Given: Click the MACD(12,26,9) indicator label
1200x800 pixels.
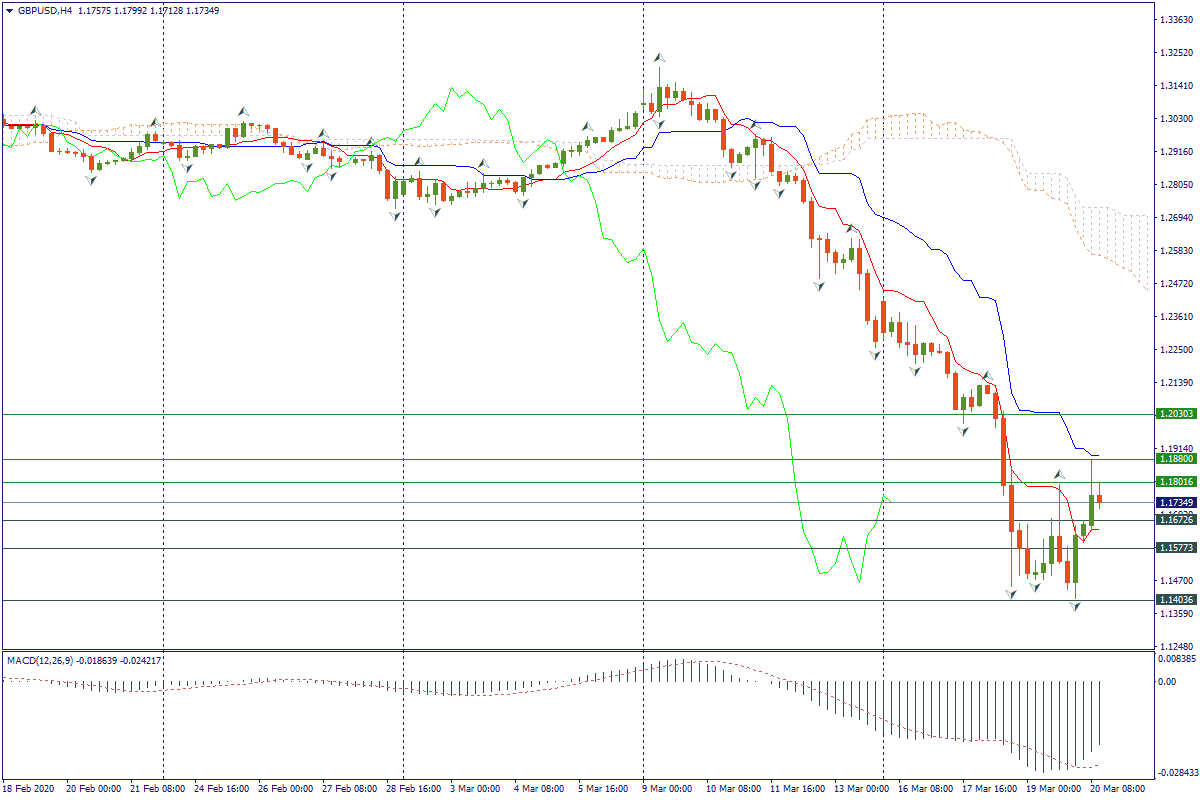Looking at the screenshot, I should click(48, 661).
